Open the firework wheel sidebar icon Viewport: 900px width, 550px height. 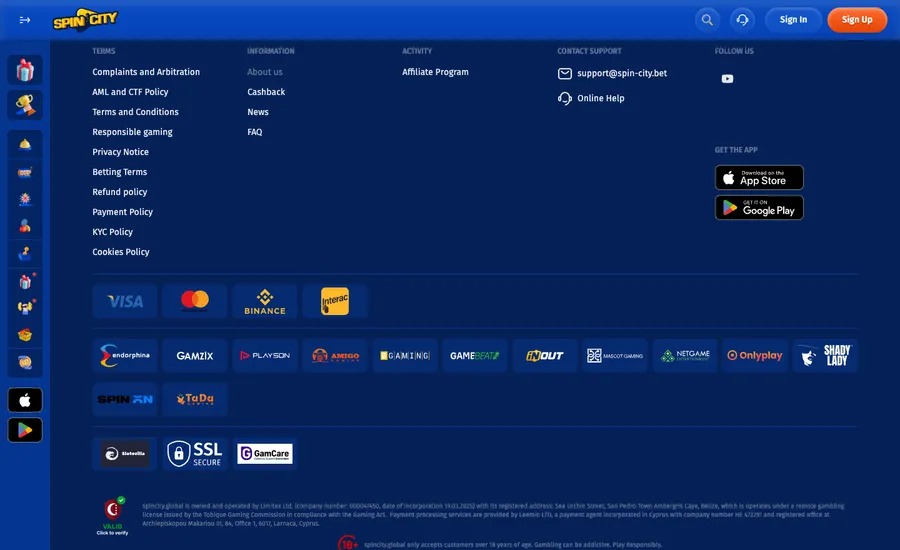(x=25, y=199)
